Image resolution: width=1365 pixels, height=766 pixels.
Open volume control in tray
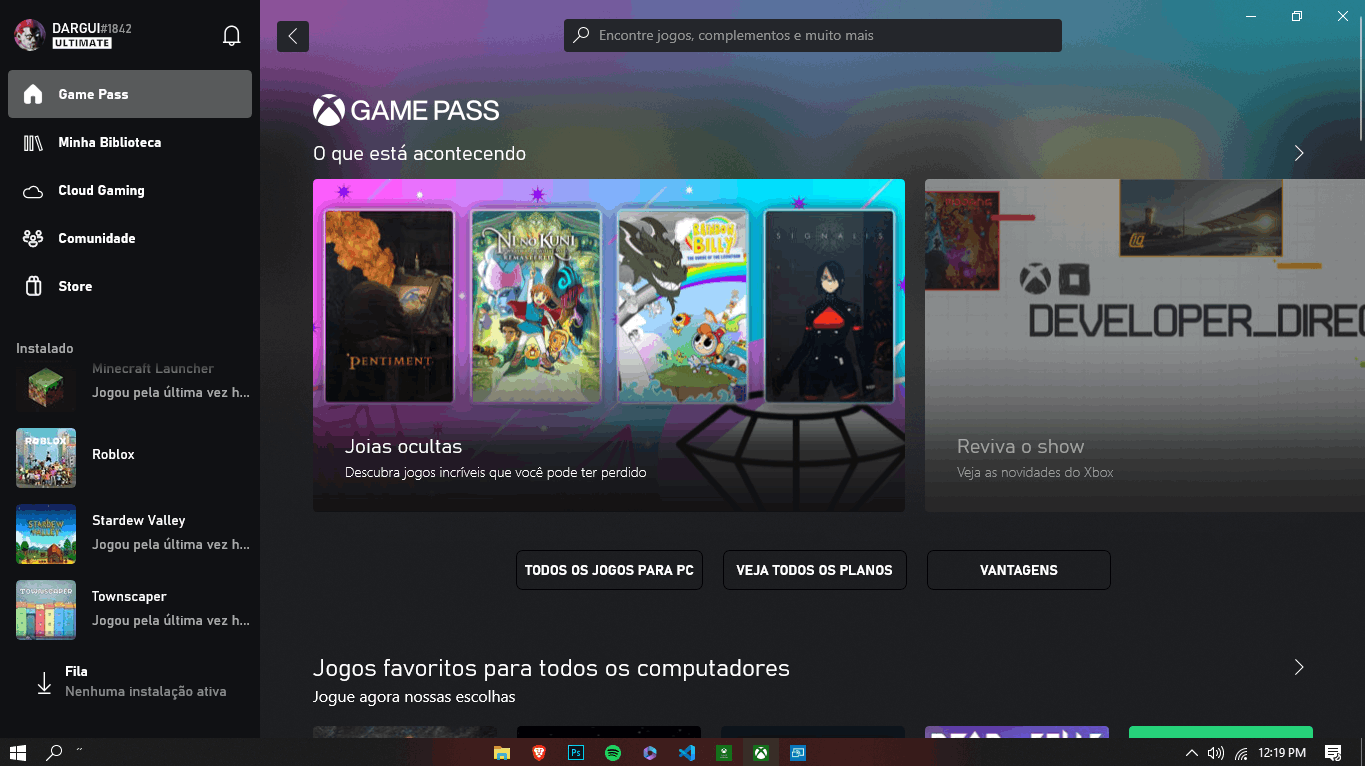(x=1216, y=753)
